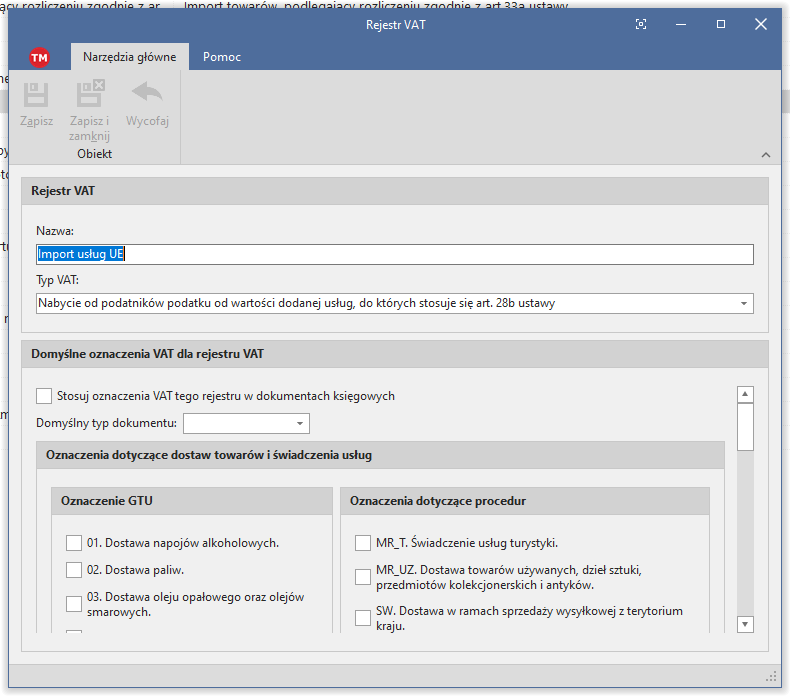The image size is (790, 696).
Task: Expand the Domyślny typ dokumentu combo box
Action: 299,424
